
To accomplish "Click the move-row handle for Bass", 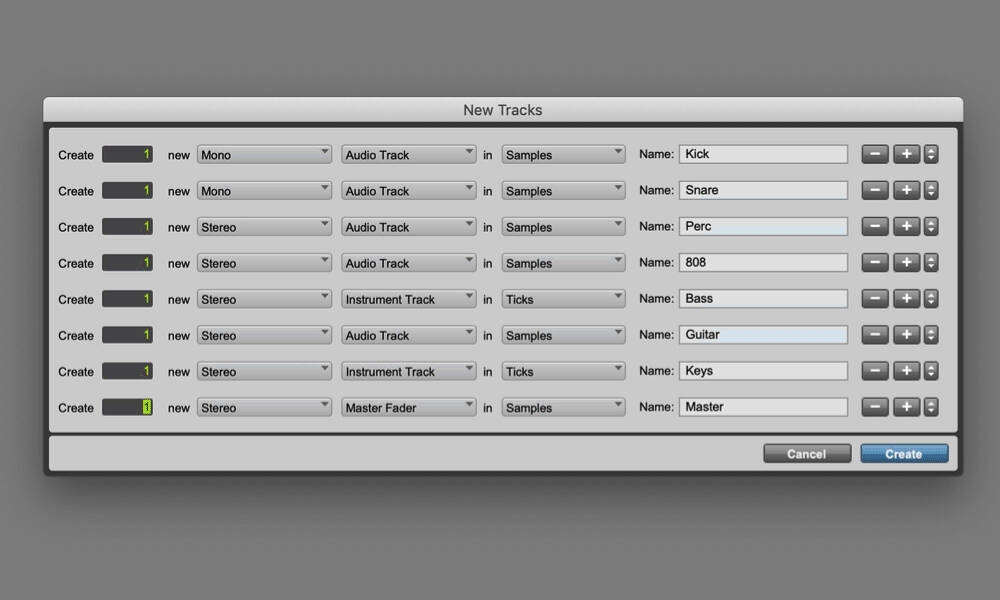I will pyautogui.click(x=931, y=298).
